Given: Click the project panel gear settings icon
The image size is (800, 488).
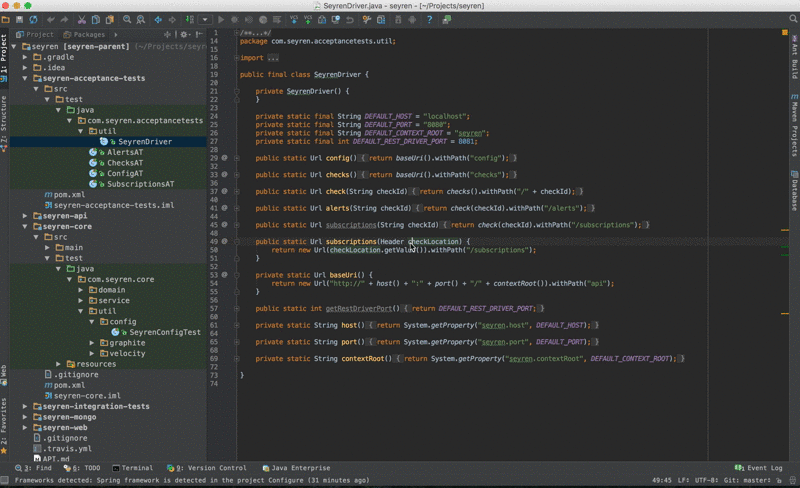Looking at the screenshot, I should pyautogui.click(x=184, y=34).
